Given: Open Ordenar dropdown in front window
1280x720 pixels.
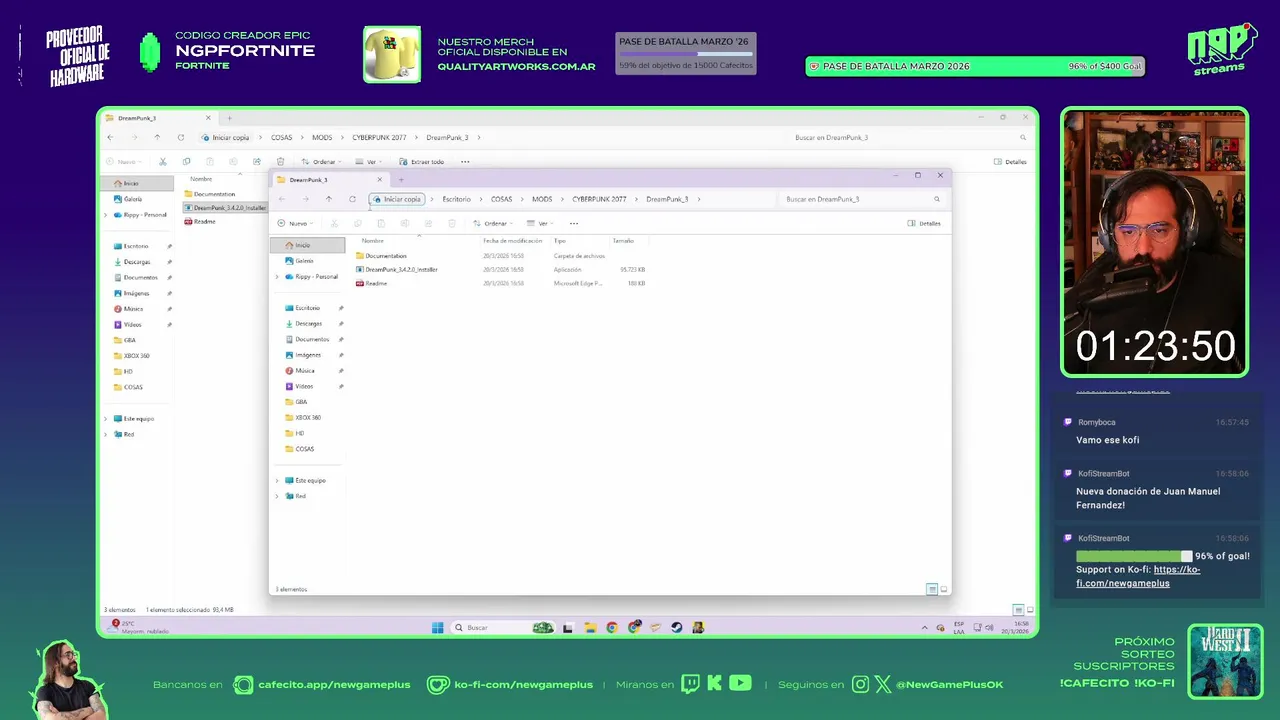Looking at the screenshot, I should (x=494, y=223).
